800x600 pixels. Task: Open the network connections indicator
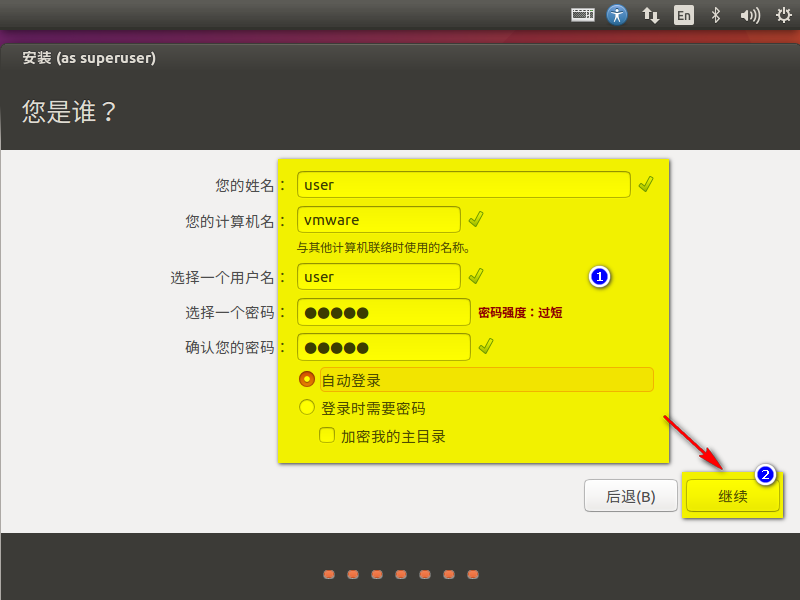pos(651,15)
